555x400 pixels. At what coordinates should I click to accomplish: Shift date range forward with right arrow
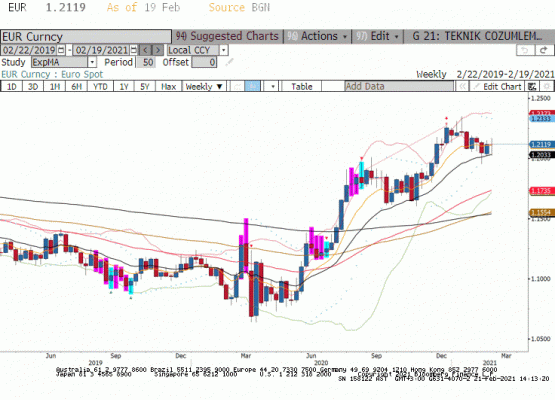[x=158, y=50]
